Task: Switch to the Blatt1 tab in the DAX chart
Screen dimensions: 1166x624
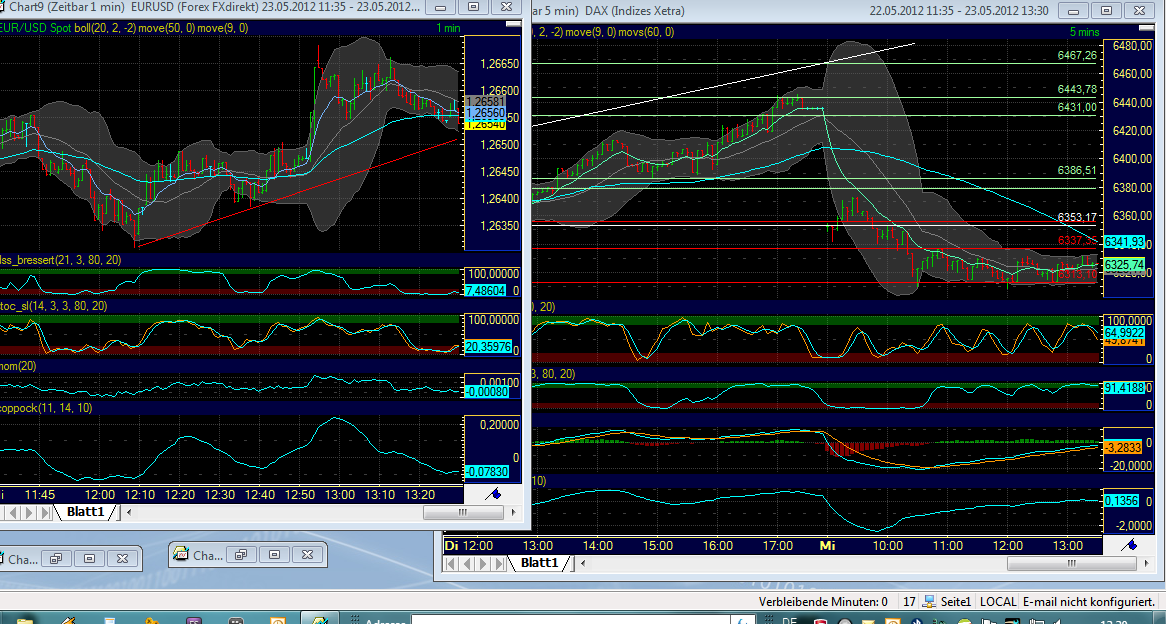Action: point(540,562)
